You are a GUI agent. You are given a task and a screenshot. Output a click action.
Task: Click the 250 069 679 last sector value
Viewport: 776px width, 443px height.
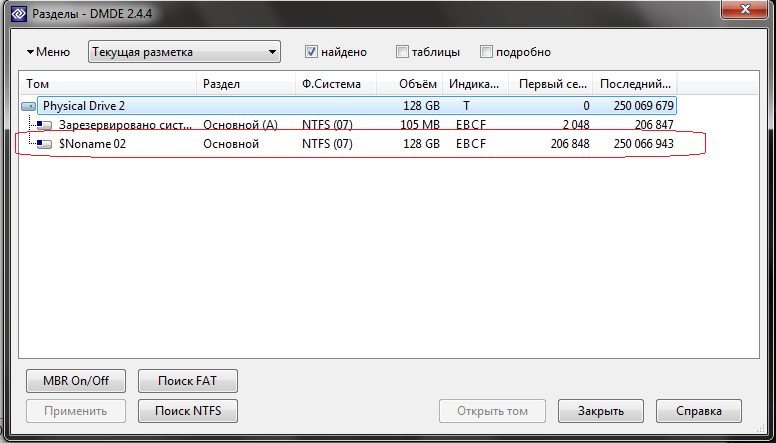tap(643, 106)
